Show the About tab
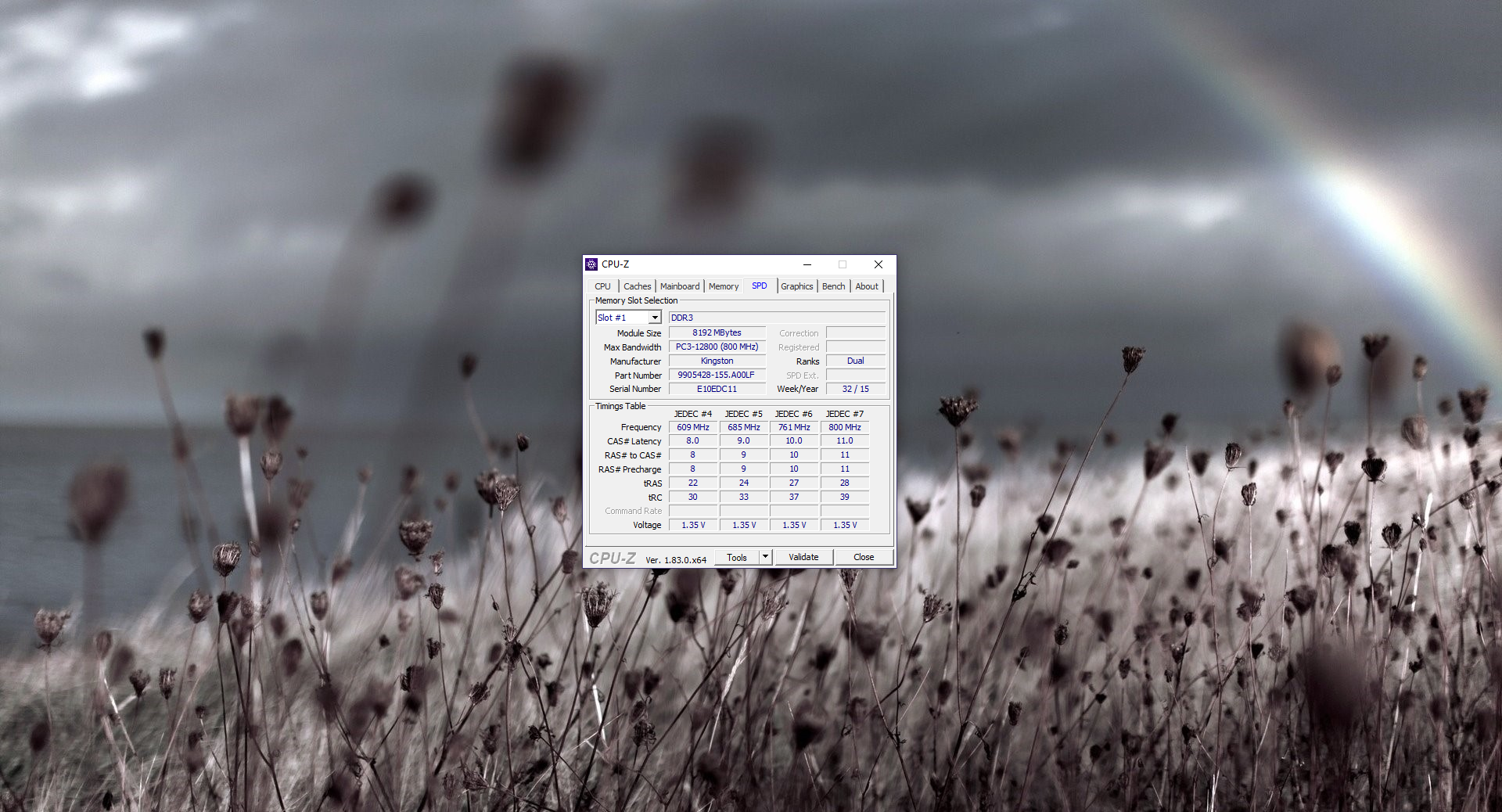Image resolution: width=1502 pixels, height=812 pixels. pyautogui.click(x=866, y=286)
